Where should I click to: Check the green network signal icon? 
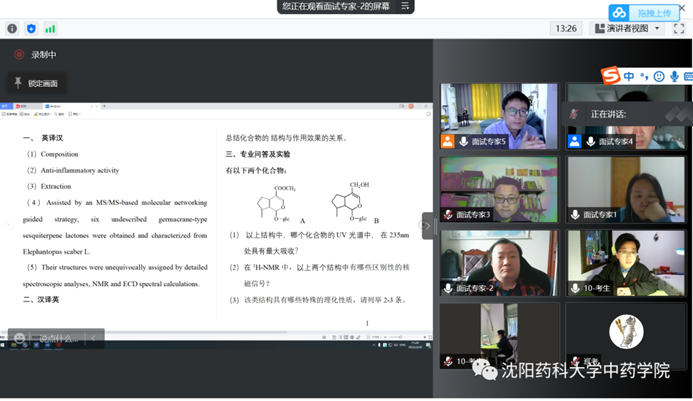[x=50, y=29]
